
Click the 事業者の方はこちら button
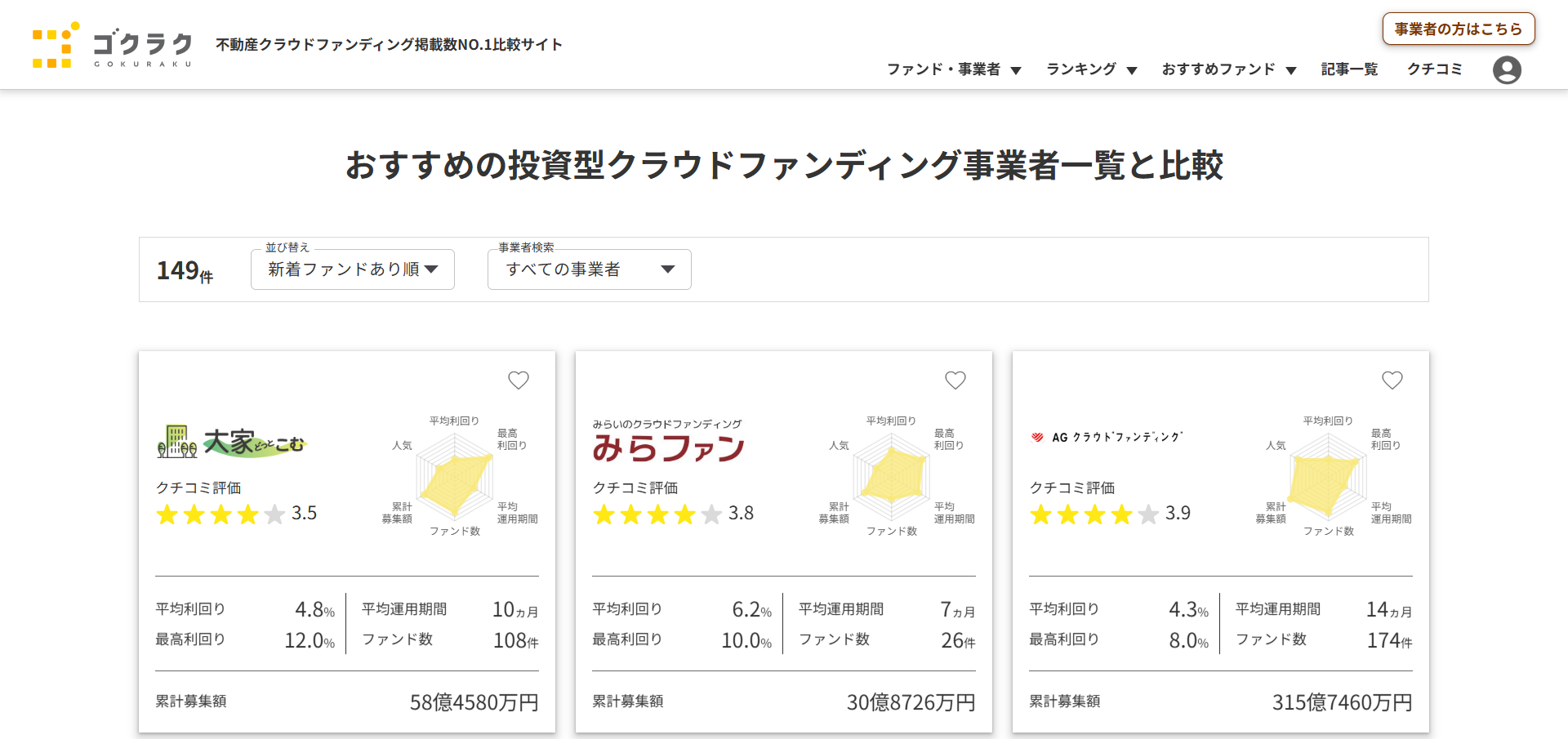point(1458,29)
